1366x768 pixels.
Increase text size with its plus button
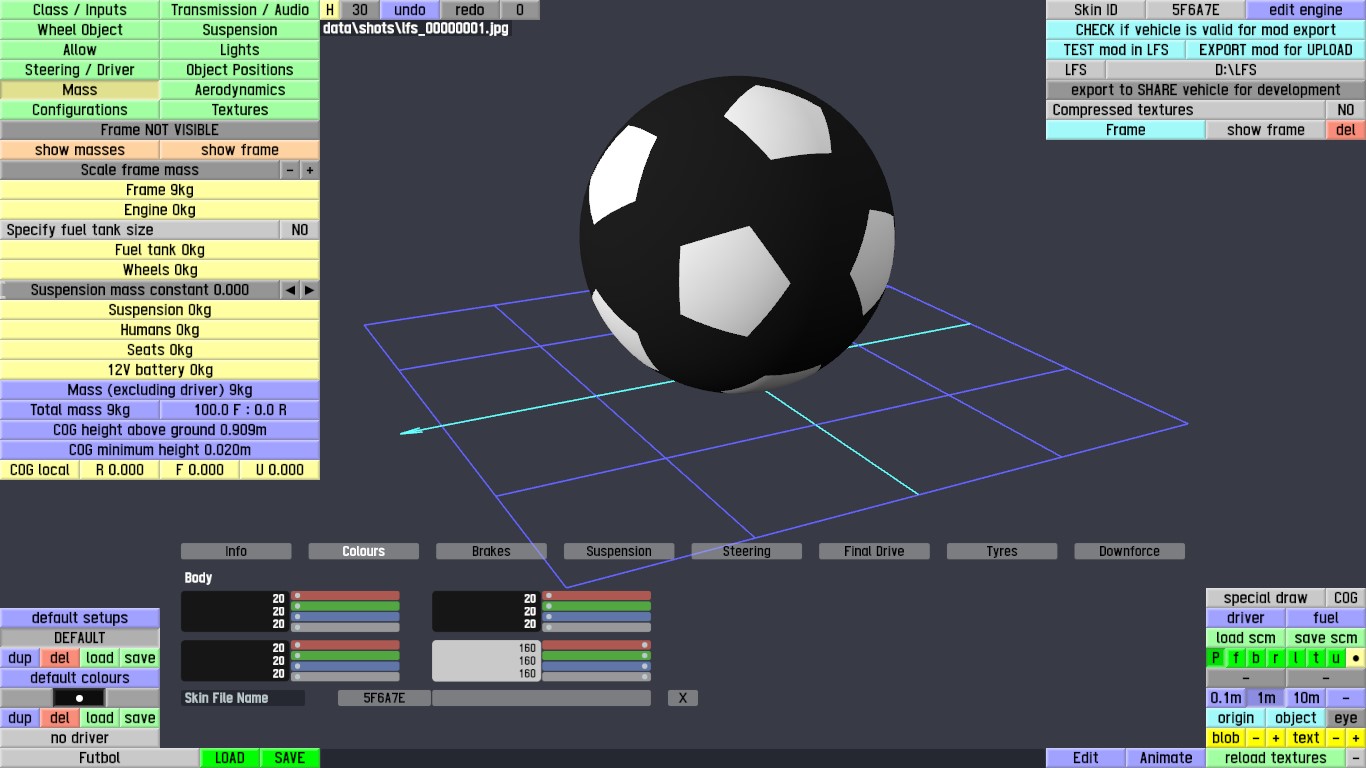pyautogui.click(x=1356, y=738)
